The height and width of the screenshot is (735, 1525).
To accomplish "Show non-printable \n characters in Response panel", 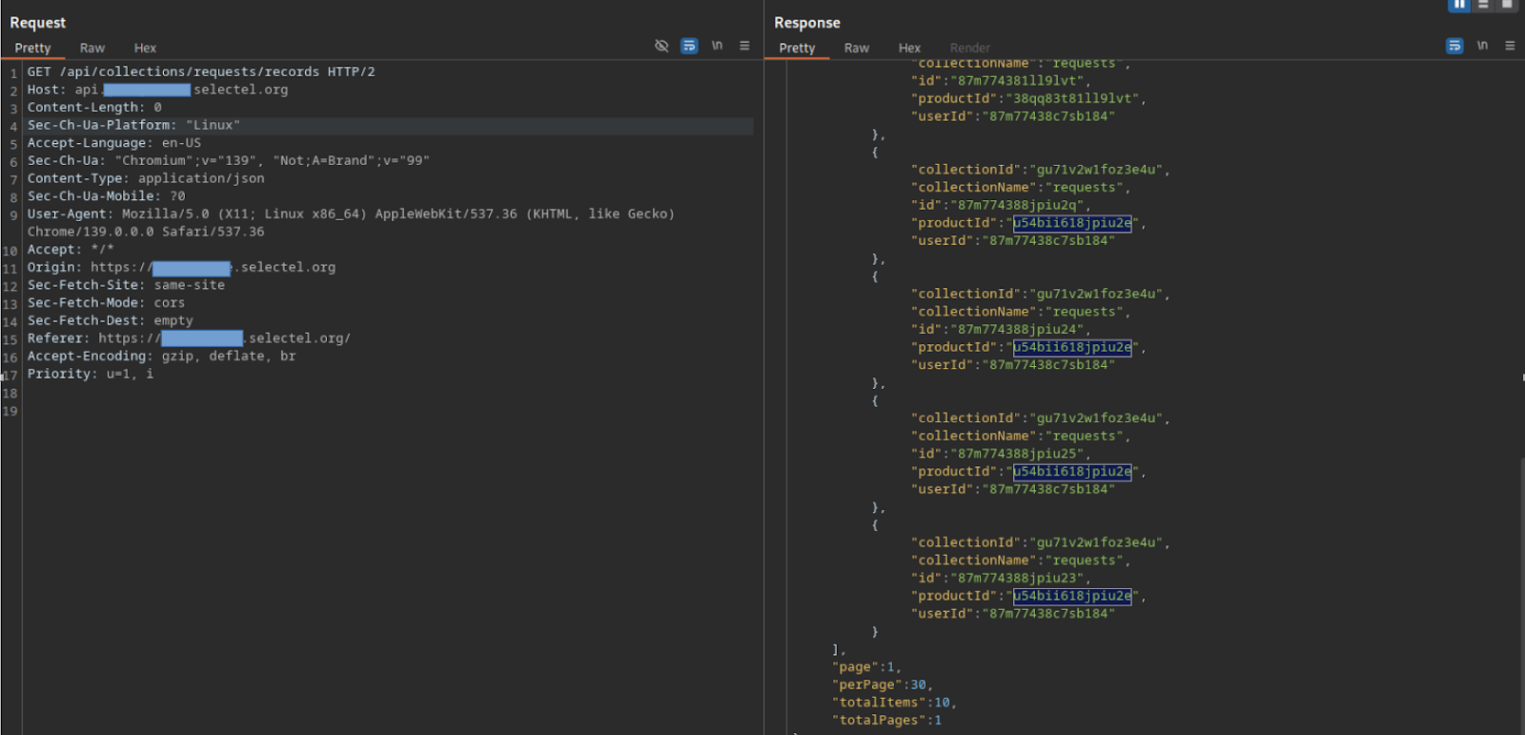I will click(x=1481, y=46).
